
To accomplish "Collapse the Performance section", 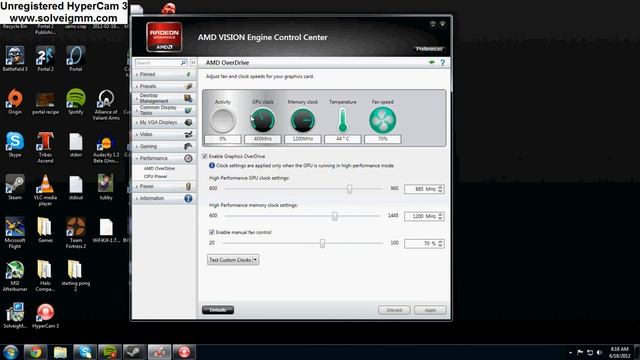I will (x=164, y=158).
